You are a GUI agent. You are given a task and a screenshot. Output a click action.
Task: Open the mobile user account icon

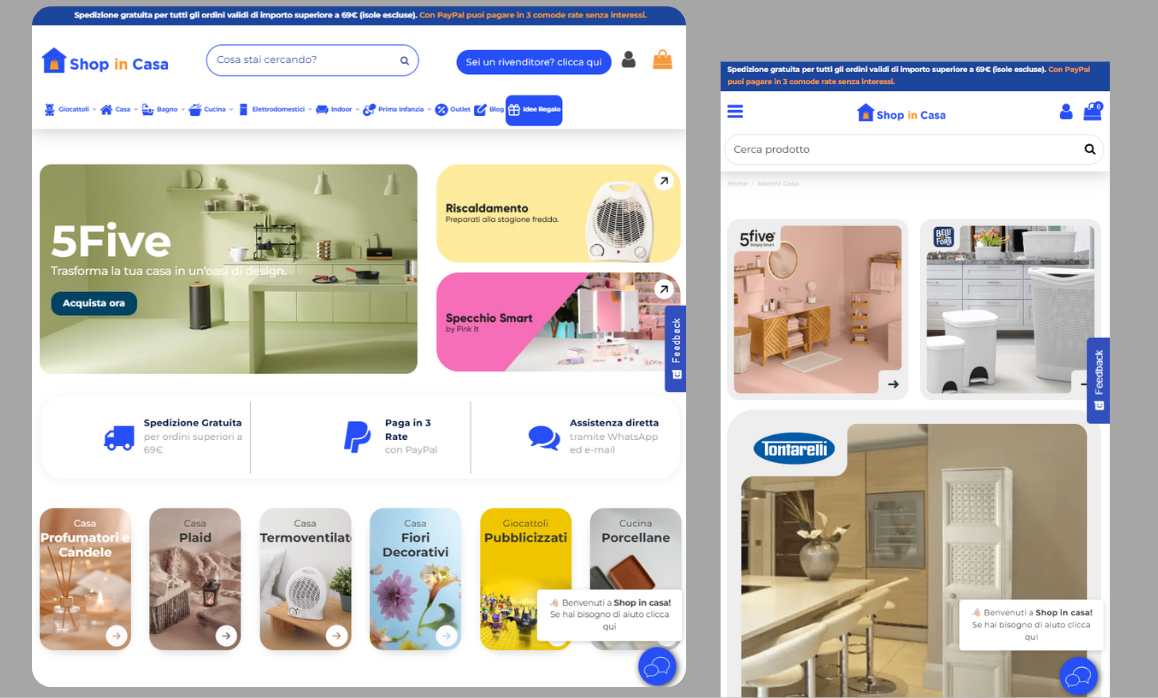pyautogui.click(x=1066, y=112)
